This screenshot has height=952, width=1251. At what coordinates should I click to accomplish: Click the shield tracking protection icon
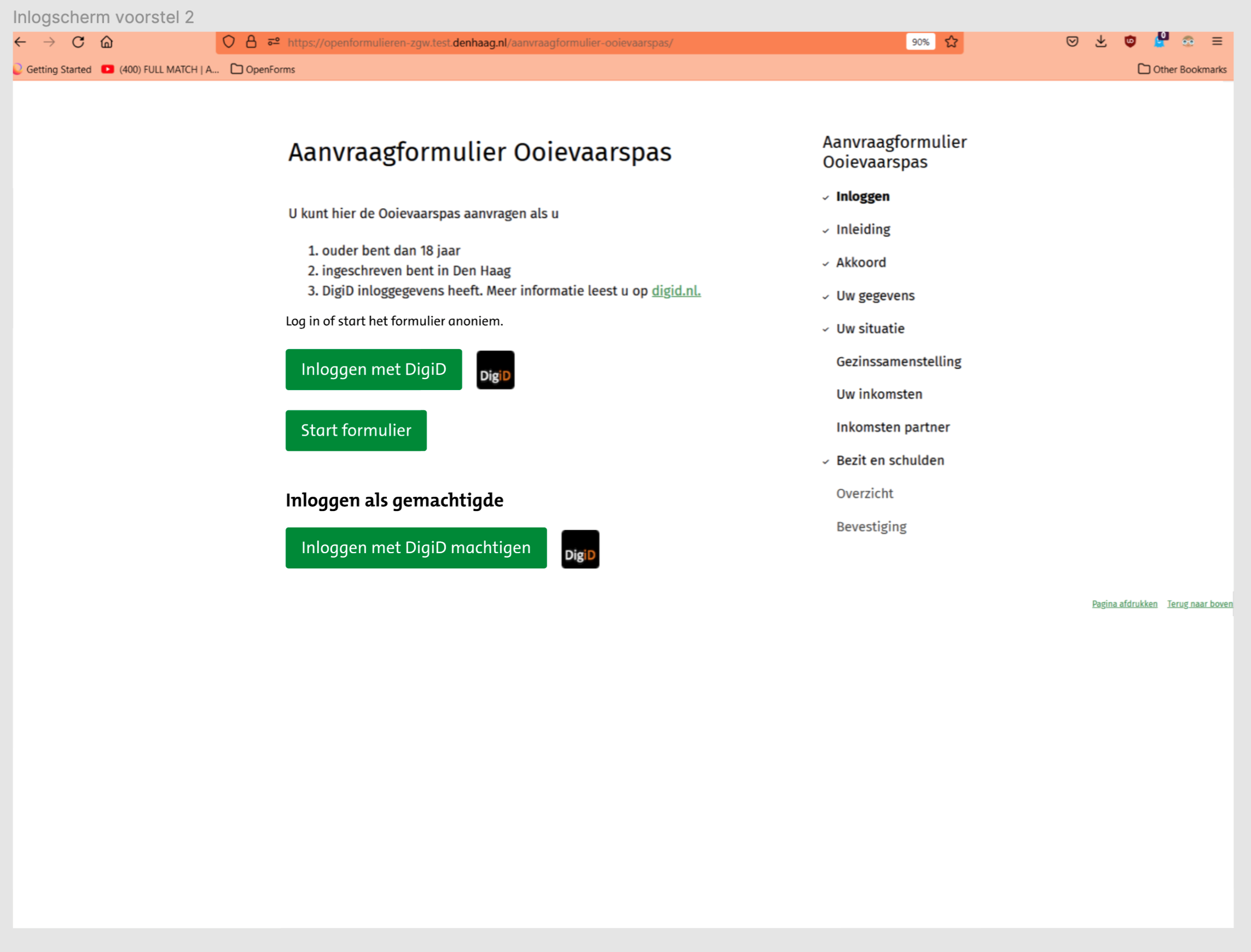click(228, 42)
